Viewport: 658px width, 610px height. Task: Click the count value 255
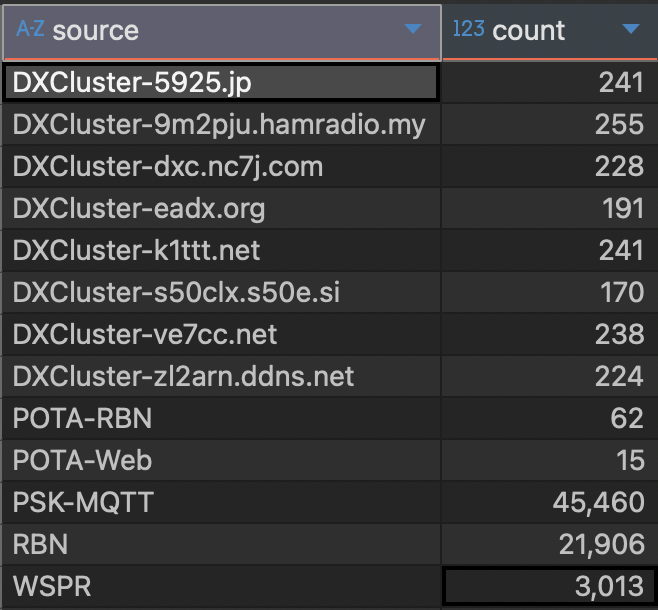pyautogui.click(x=619, y=124)
